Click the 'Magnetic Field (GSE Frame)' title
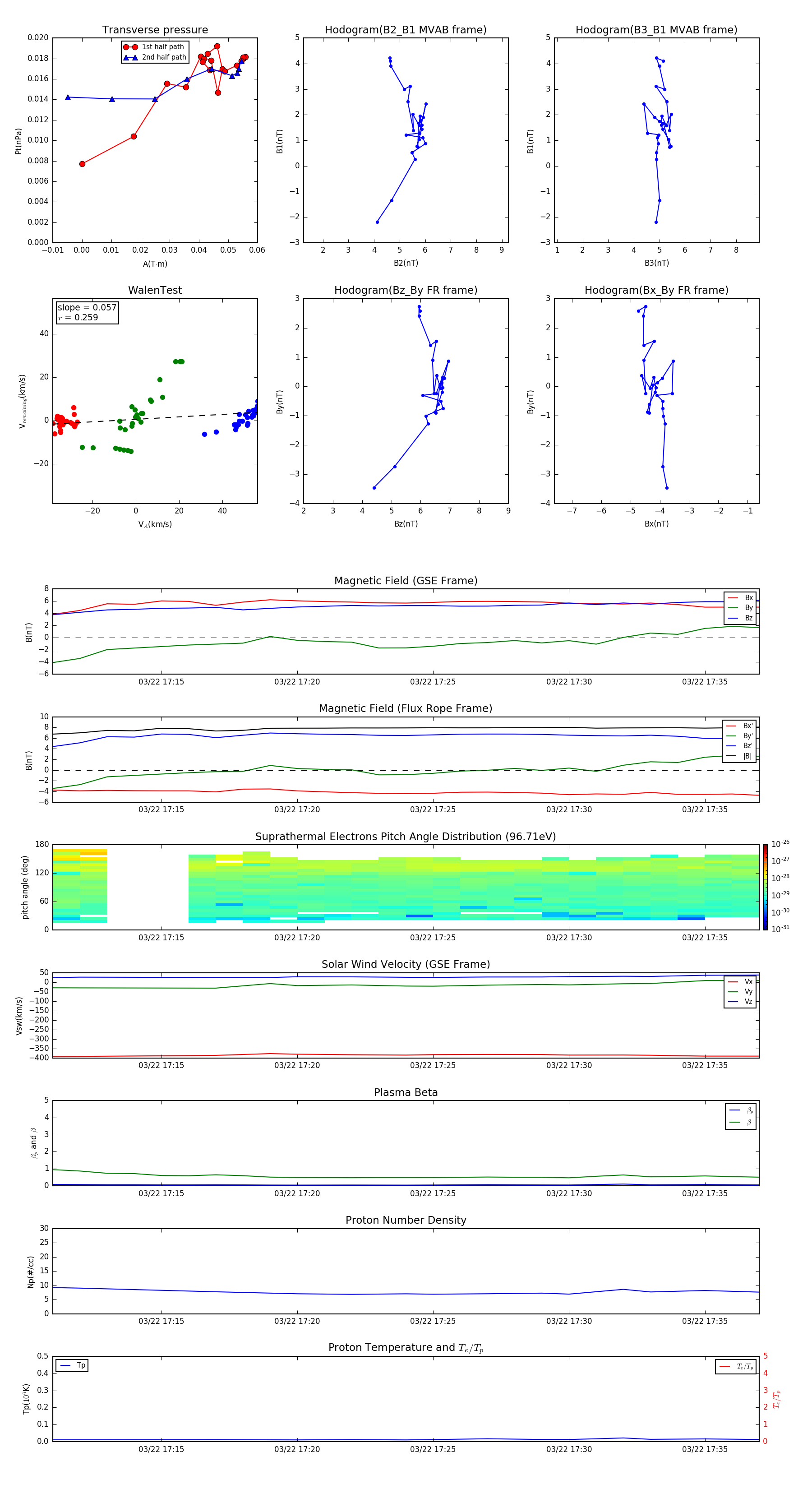 (406, 581)
